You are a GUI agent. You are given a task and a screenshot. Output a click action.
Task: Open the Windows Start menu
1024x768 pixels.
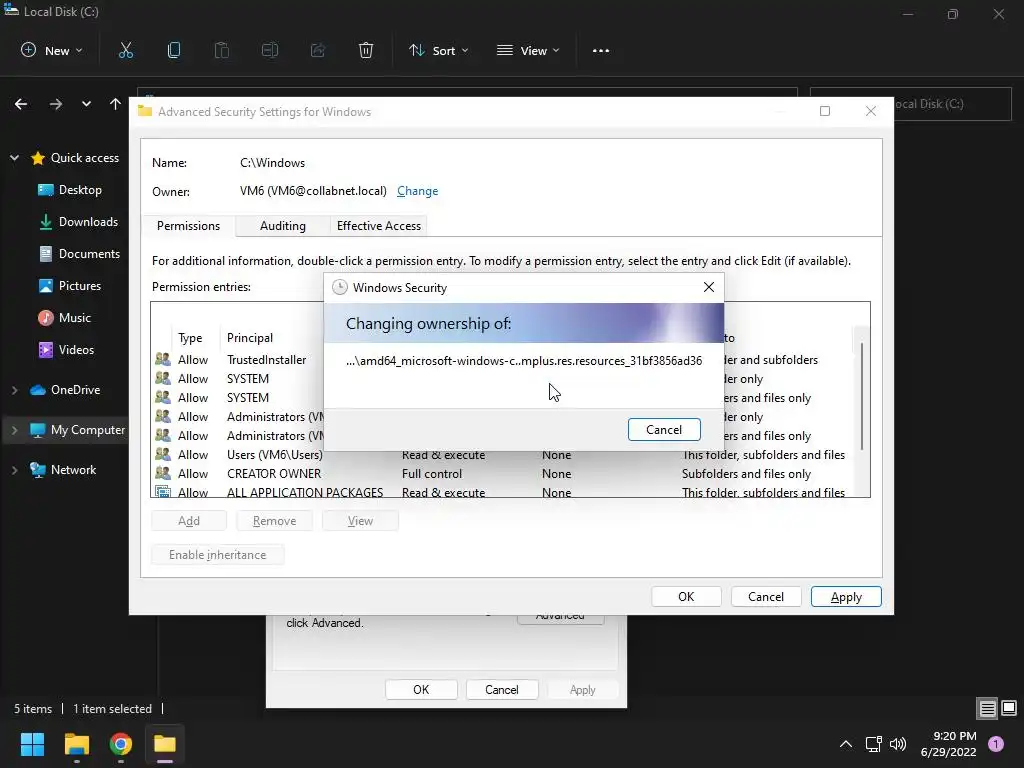[32, 744]
